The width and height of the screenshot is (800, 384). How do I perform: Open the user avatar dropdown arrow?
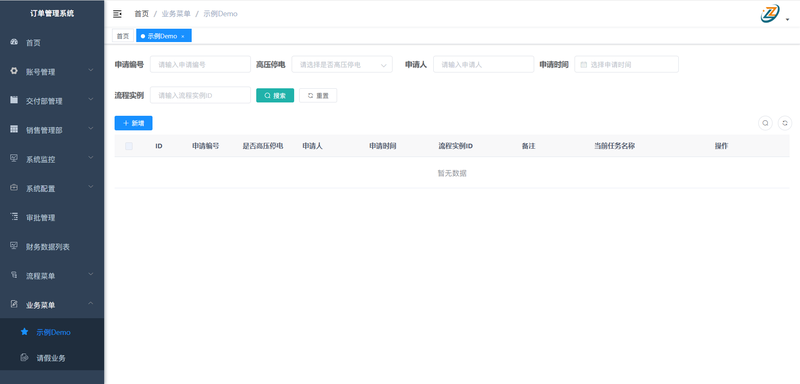tap(787, 19)
